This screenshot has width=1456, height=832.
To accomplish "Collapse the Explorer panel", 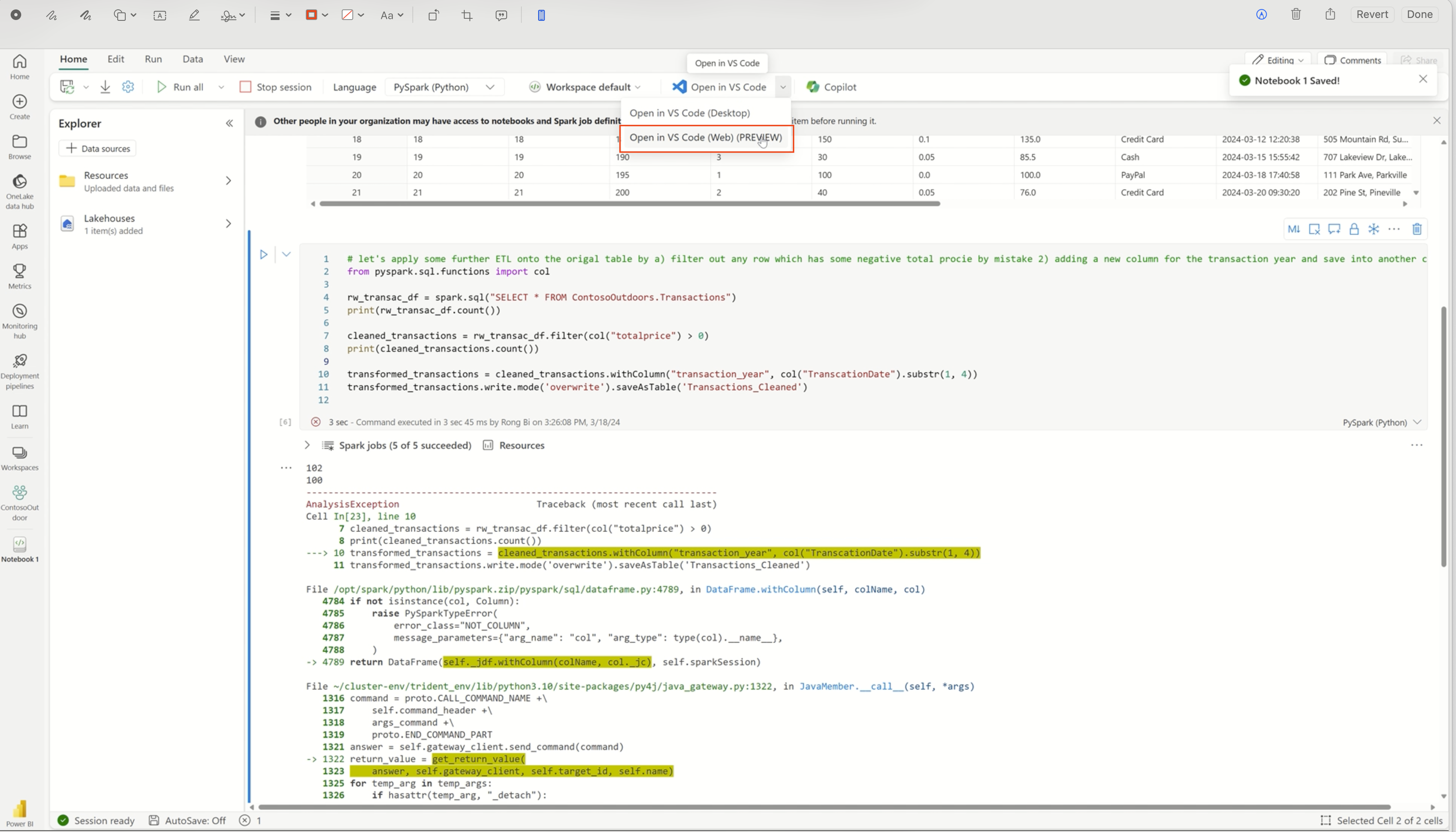I will pos(229,123).
